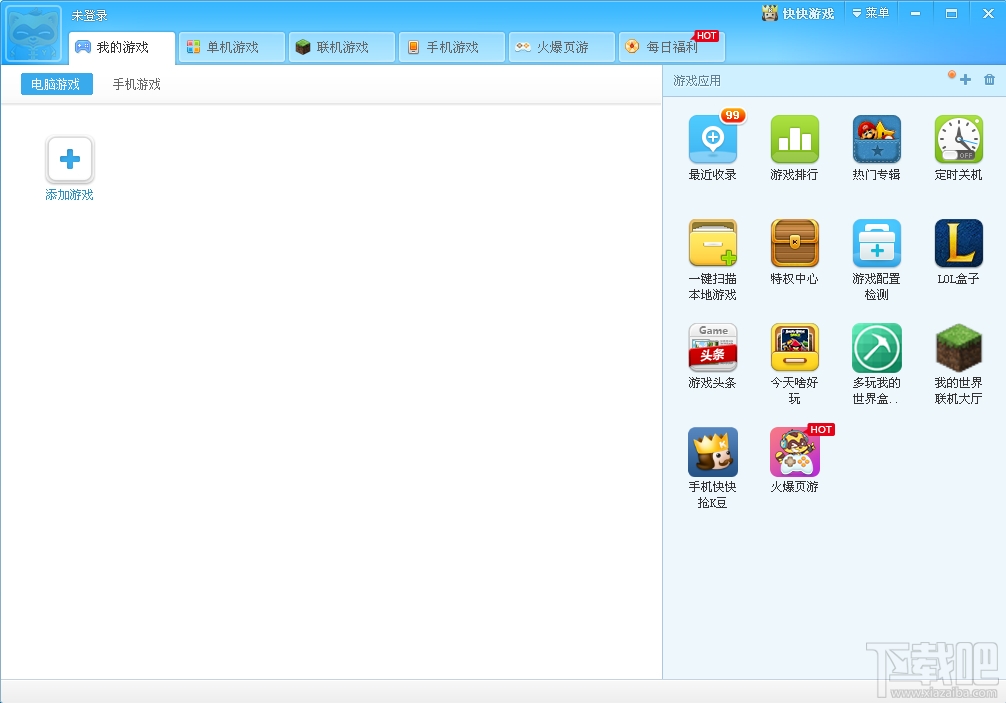Open 一键扫描本地游戏 folder icon

coord(713,243)
